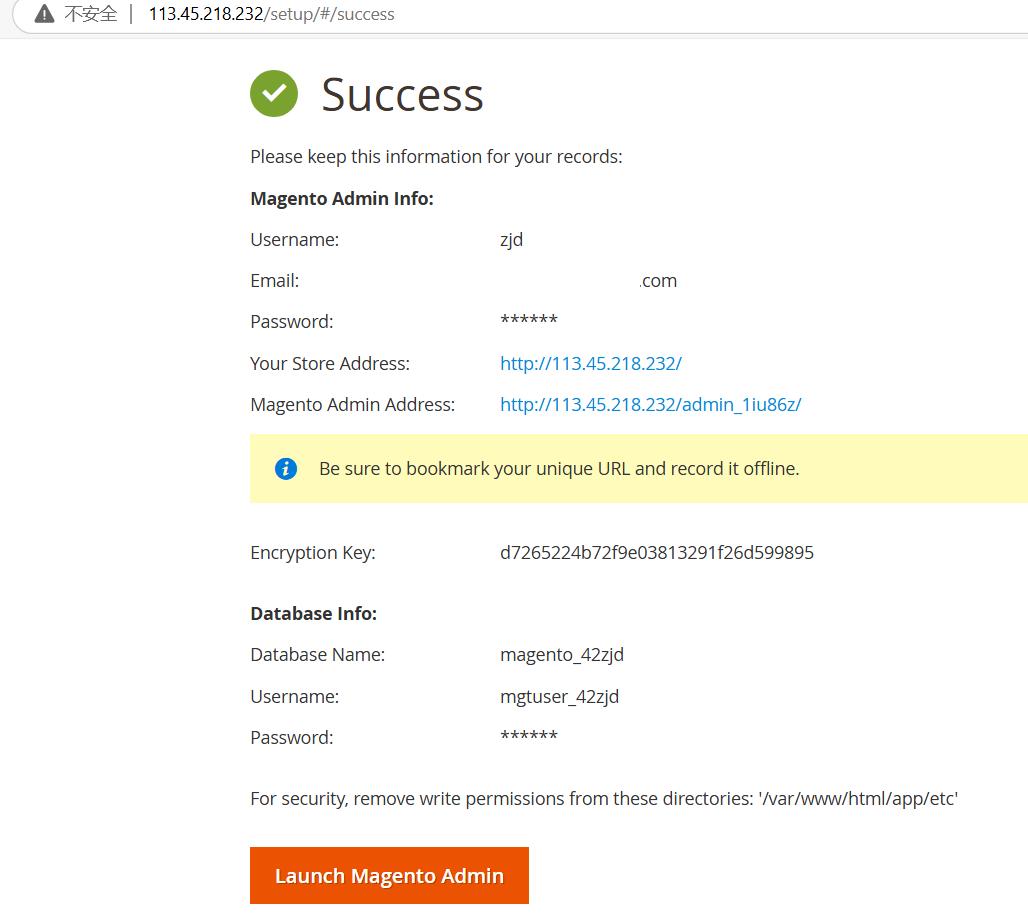Click the Success heading text

pyautogui.click(x=403, y=95)
